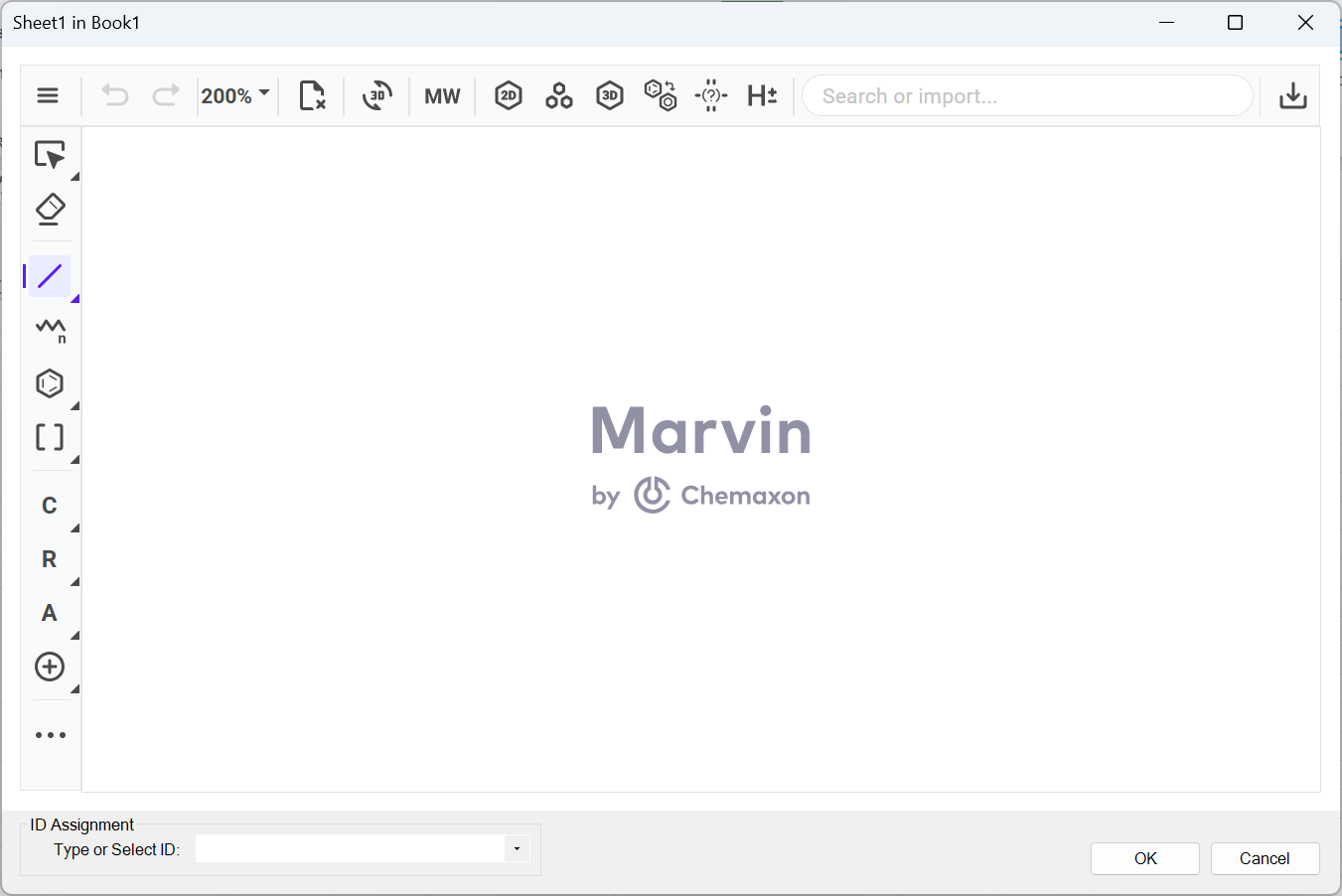The height and width of the screenshot is (896, 1342).
Task: Redo the last undone action
Action: [x=165, y=96]
